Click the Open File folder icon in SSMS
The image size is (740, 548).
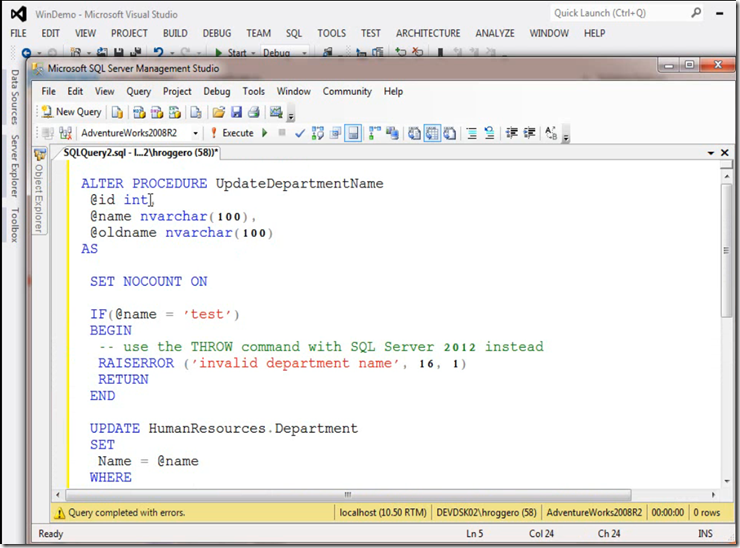(x=219, y=112)
